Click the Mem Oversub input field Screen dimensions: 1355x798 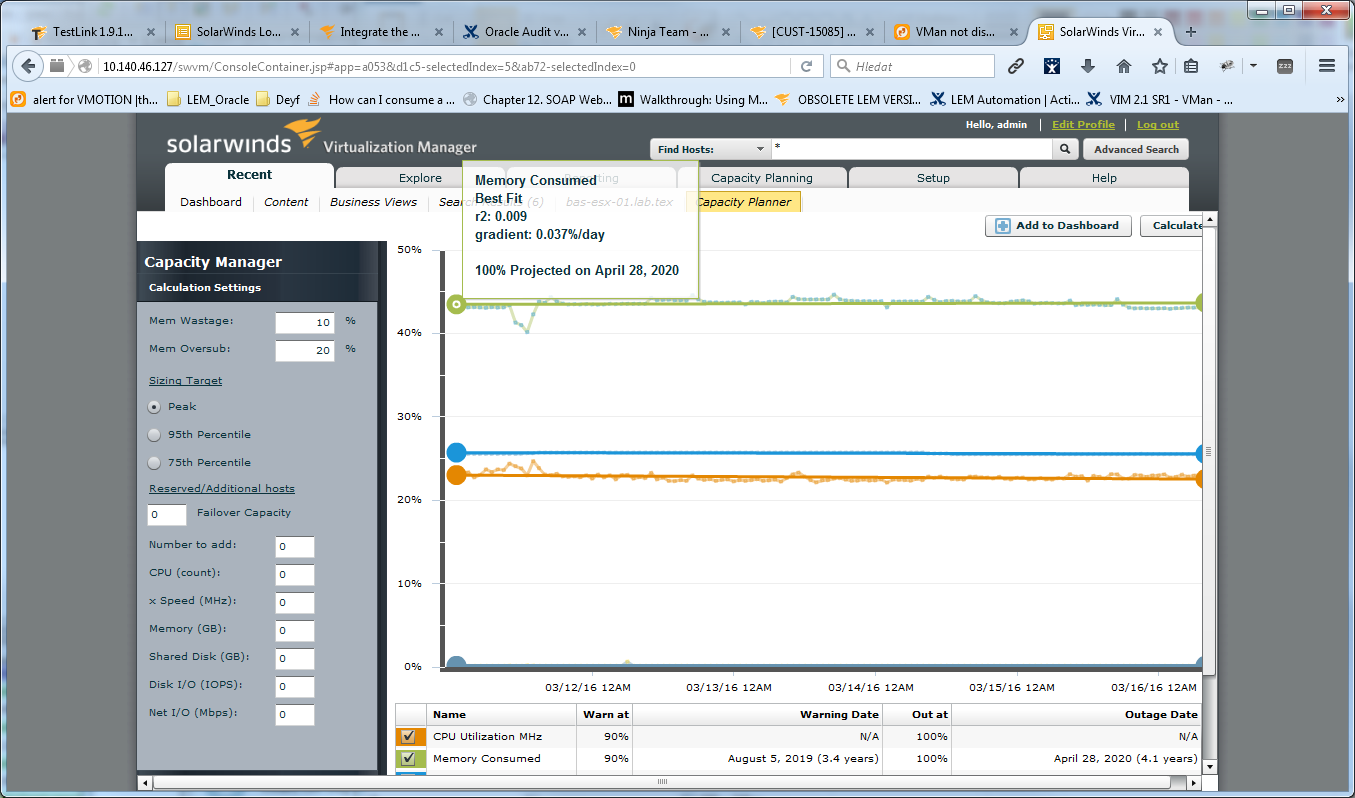305,351
